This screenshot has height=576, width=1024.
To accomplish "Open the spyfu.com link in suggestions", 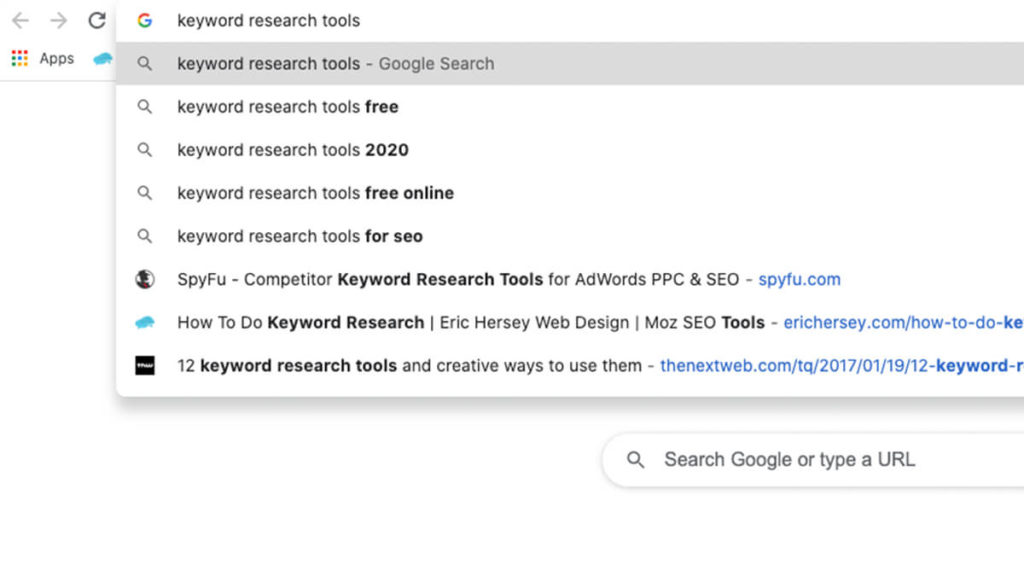I will [799, 279].
